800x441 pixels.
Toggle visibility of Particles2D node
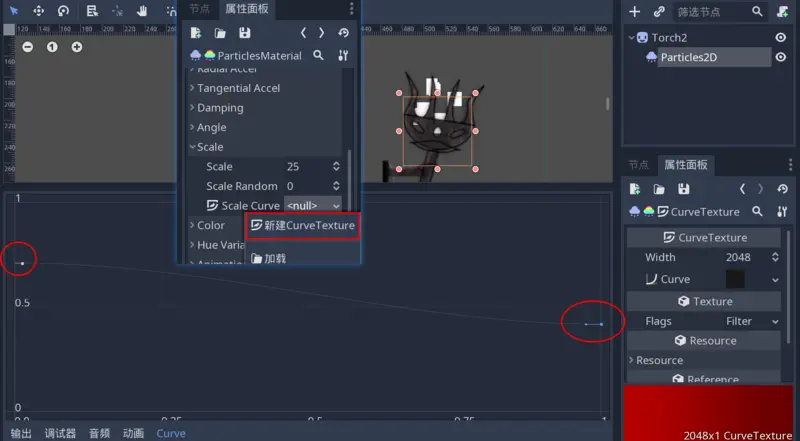click(781, 57)
